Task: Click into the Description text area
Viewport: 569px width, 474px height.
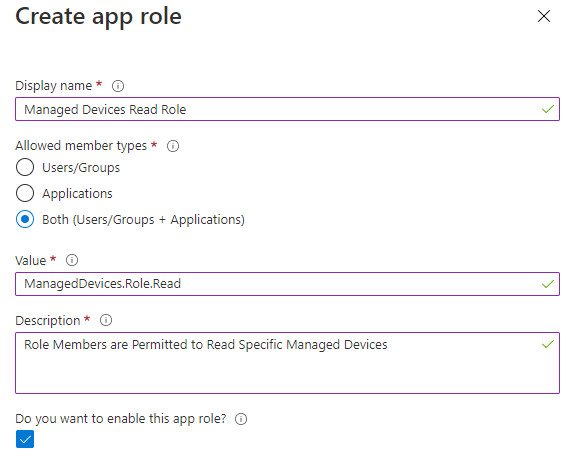Action: (287, 363)
